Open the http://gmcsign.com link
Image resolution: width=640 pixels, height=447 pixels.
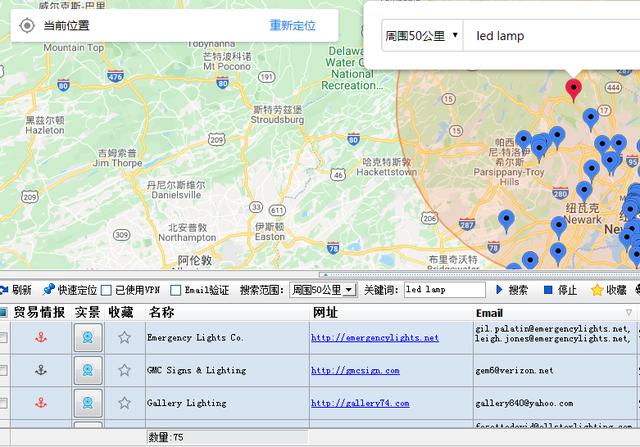(355, 371)
